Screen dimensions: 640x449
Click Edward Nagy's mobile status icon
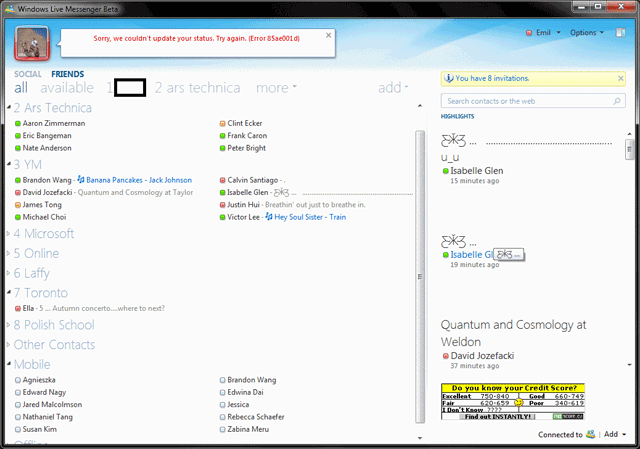(x=18, y=392)
